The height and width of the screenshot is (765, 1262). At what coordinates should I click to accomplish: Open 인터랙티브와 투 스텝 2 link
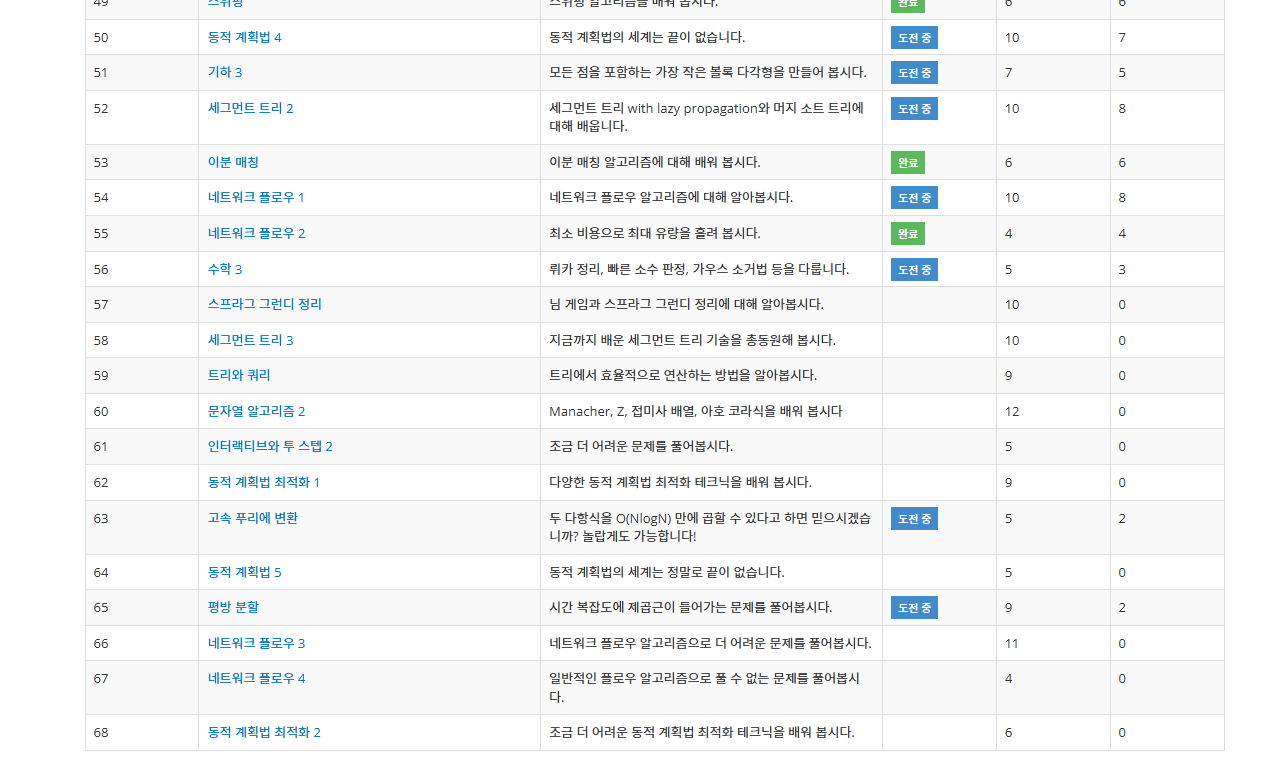coord(270,446)
